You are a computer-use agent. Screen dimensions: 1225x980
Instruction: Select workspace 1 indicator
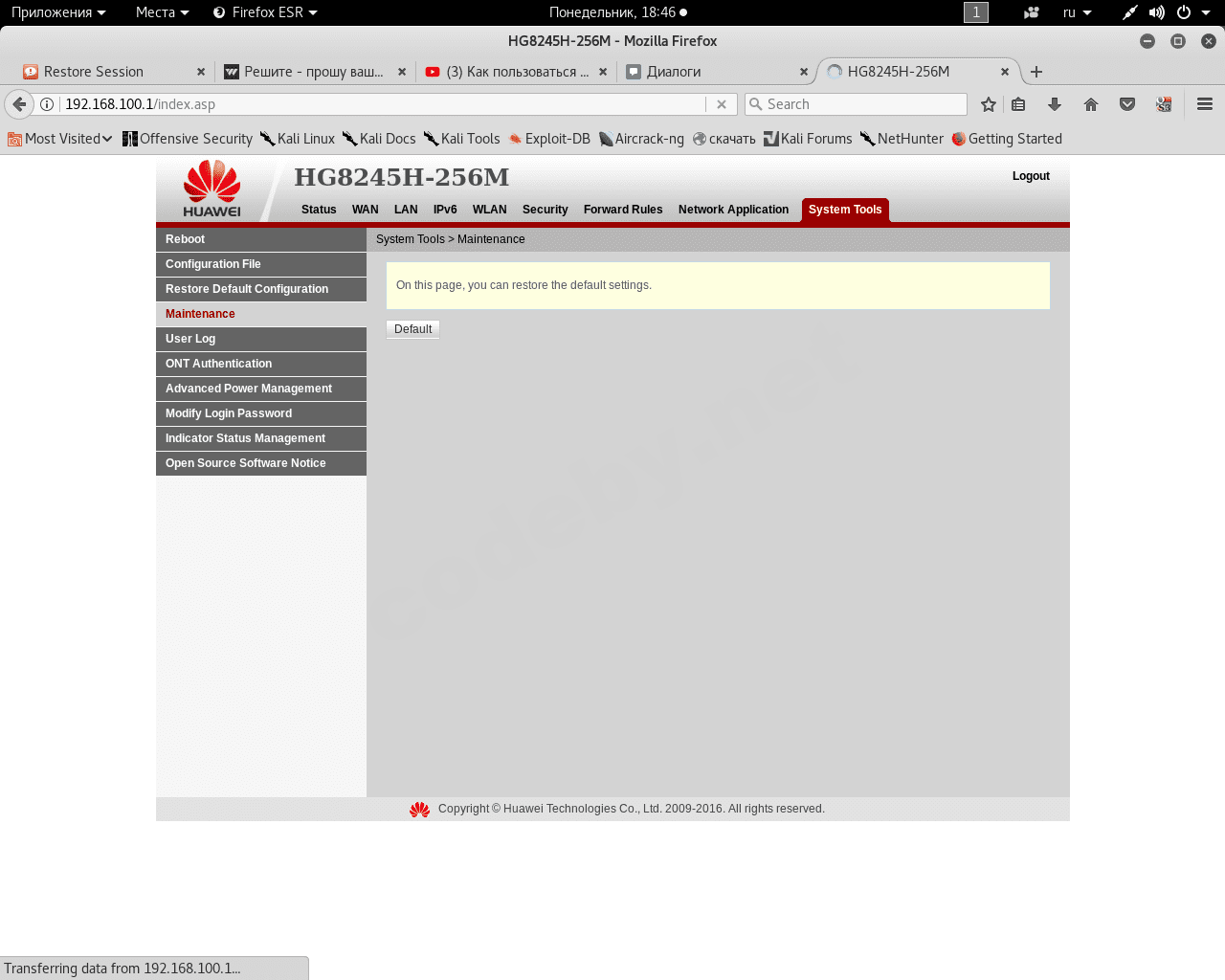click(x=976, y=12)
